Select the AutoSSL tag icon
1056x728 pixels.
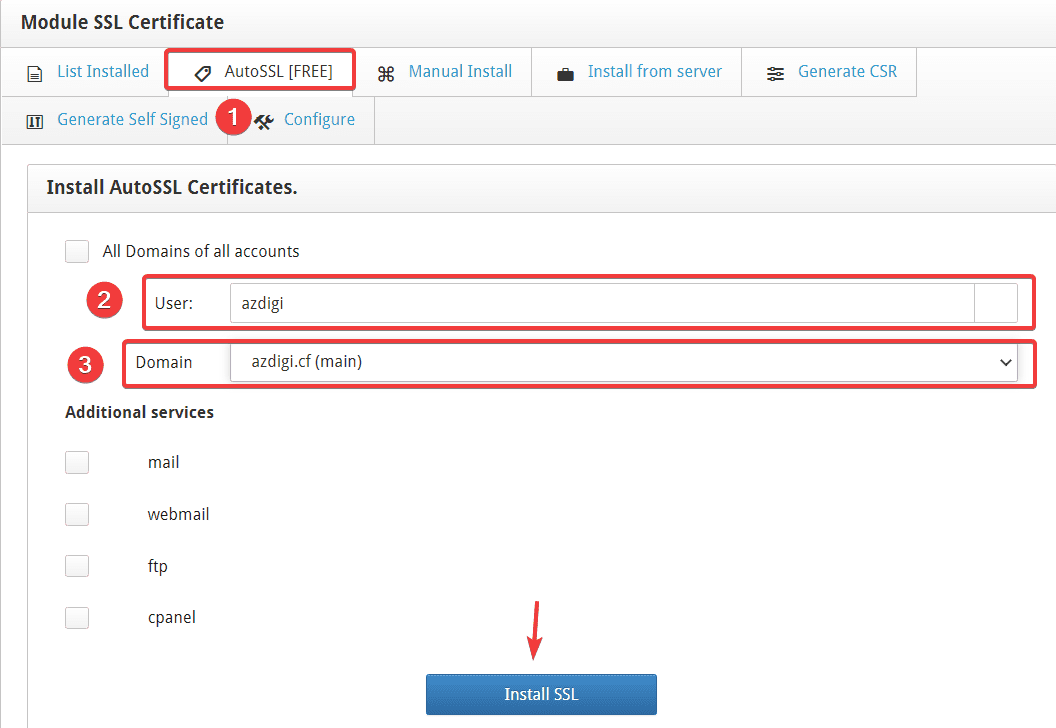[202, 71]
